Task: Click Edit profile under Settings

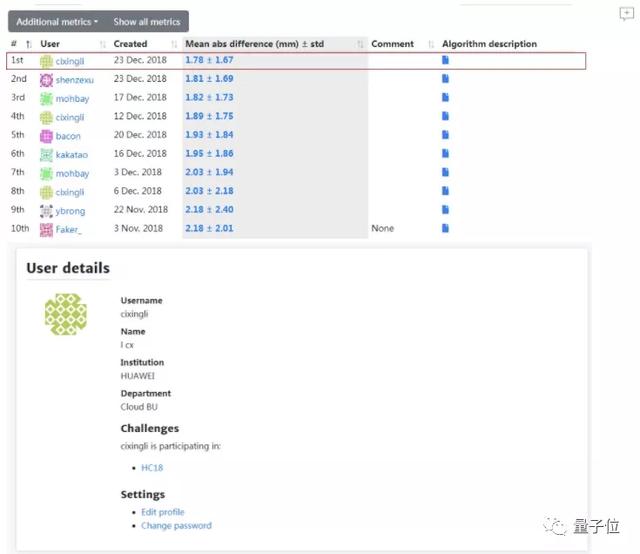Action: [163, 512]
